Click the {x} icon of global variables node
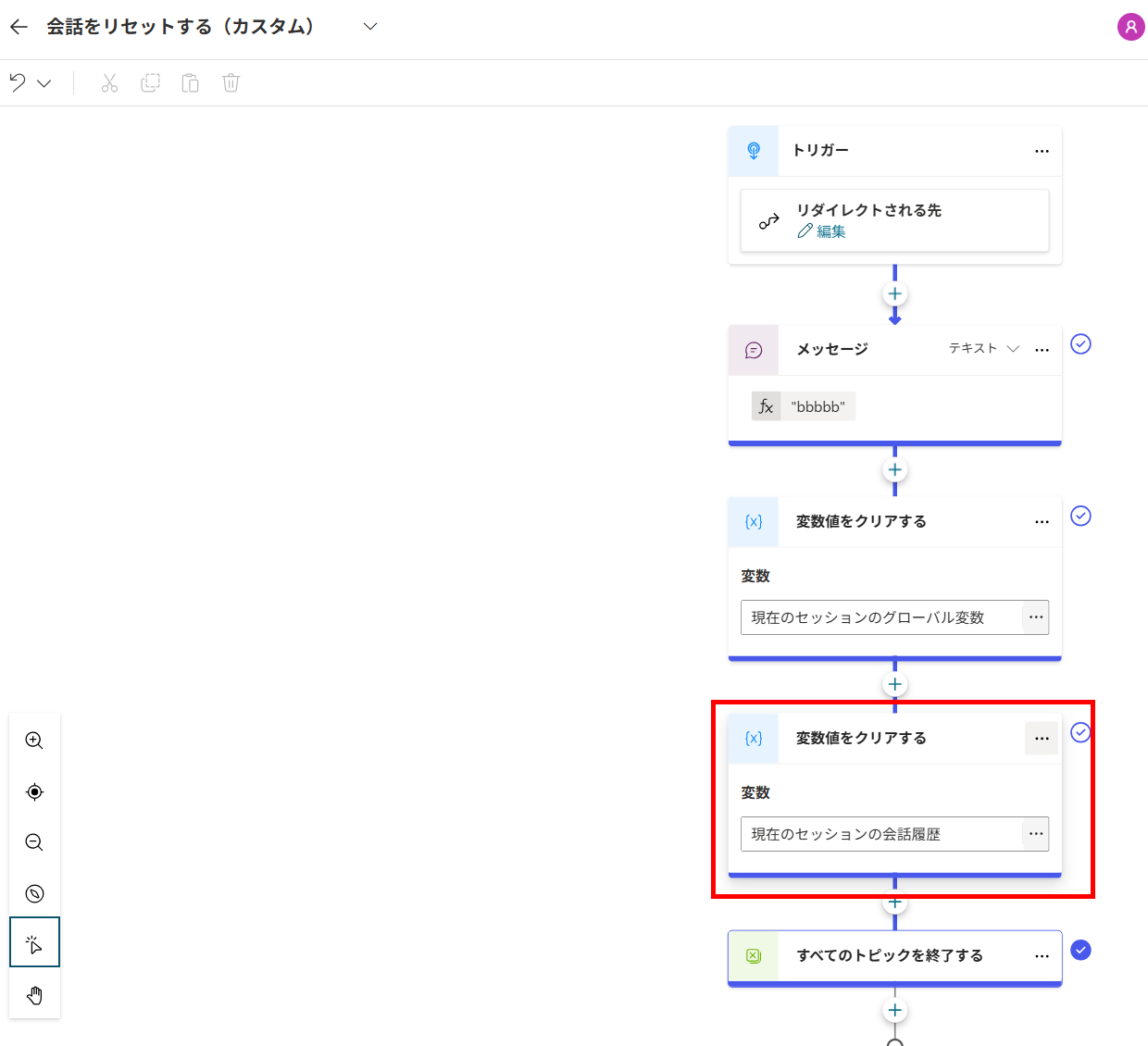 pos(754,522)
